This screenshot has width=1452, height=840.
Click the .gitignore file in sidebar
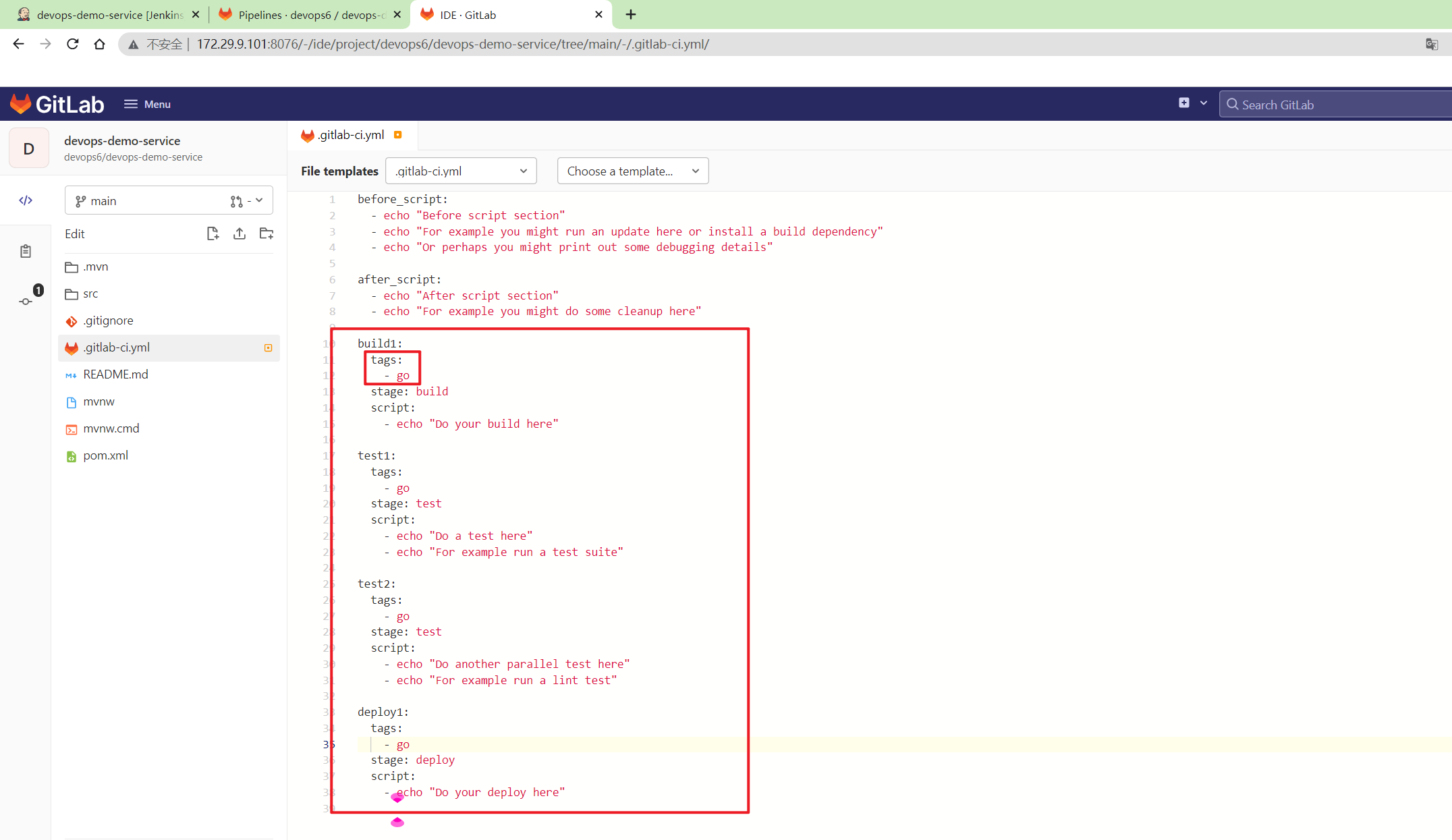[107, 320]
